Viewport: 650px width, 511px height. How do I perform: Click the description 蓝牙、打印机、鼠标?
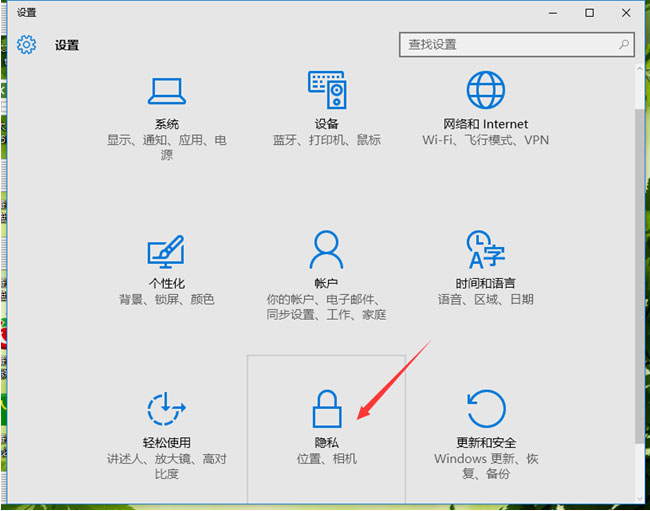point(327,140)
